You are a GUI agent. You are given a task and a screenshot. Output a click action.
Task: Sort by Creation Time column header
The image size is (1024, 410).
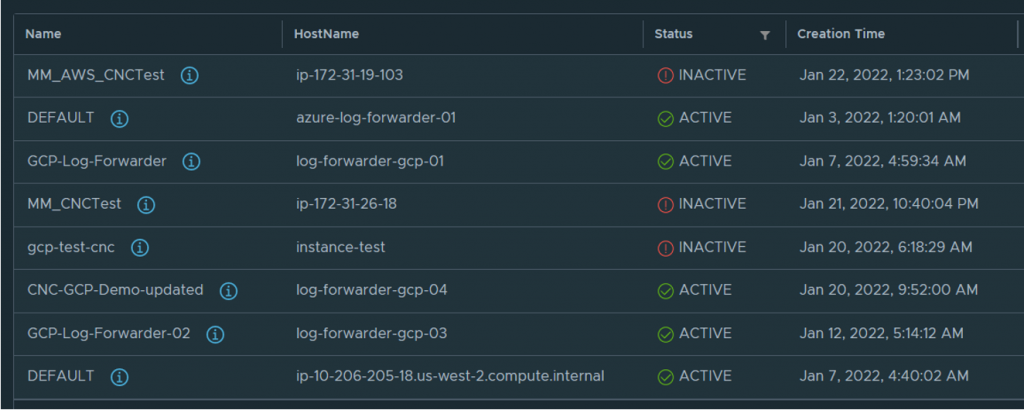840,34
